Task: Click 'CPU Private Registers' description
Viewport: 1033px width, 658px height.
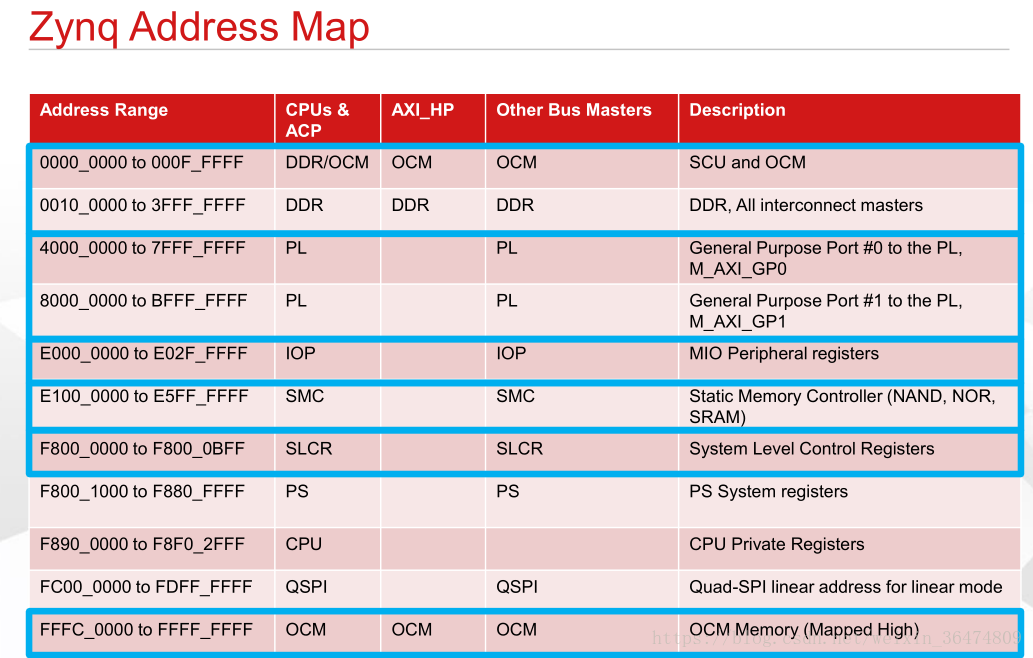Action: pos(777,545)
